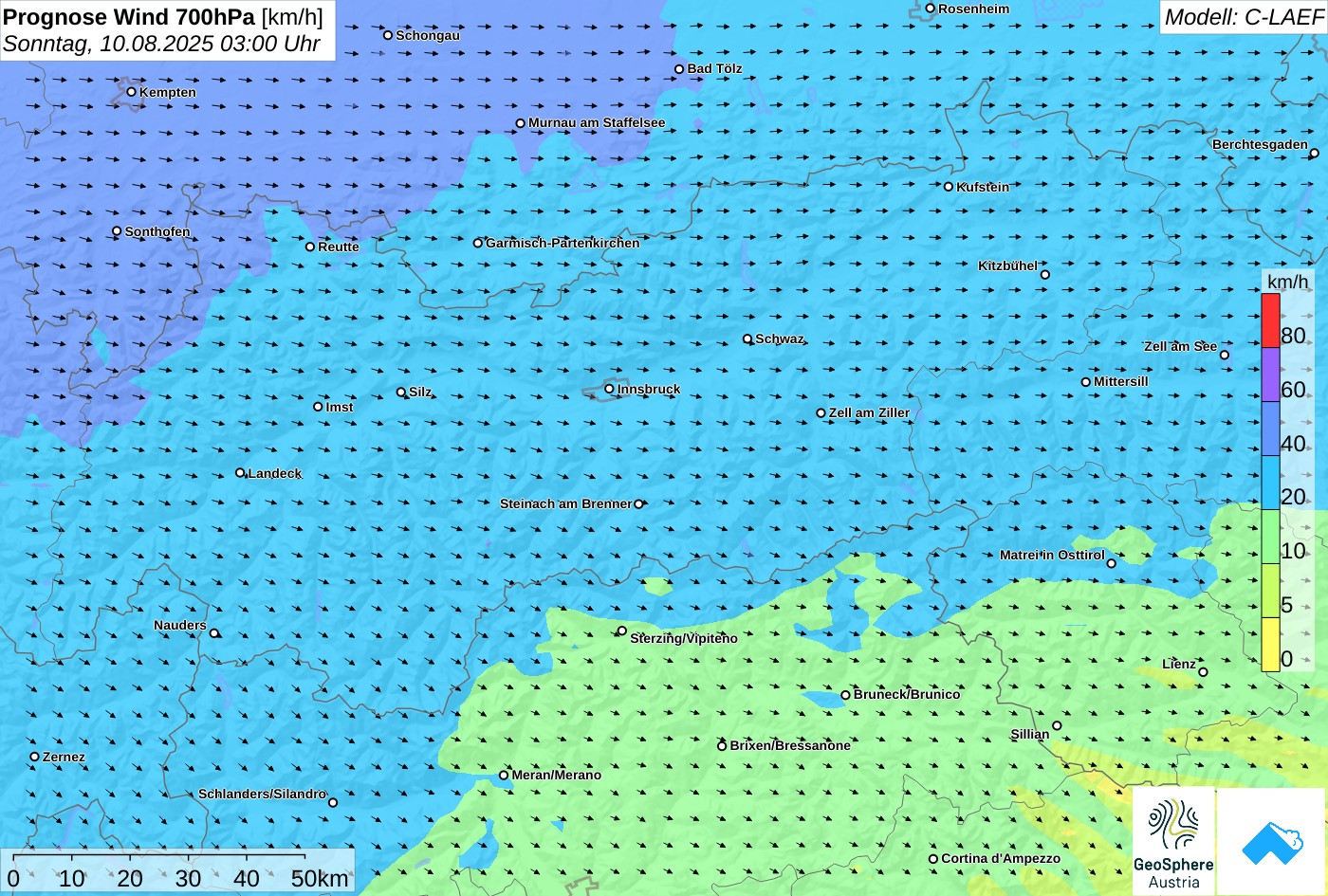Click the Sonthofen location marker
1328x896 pixels.
pos(117,231)
